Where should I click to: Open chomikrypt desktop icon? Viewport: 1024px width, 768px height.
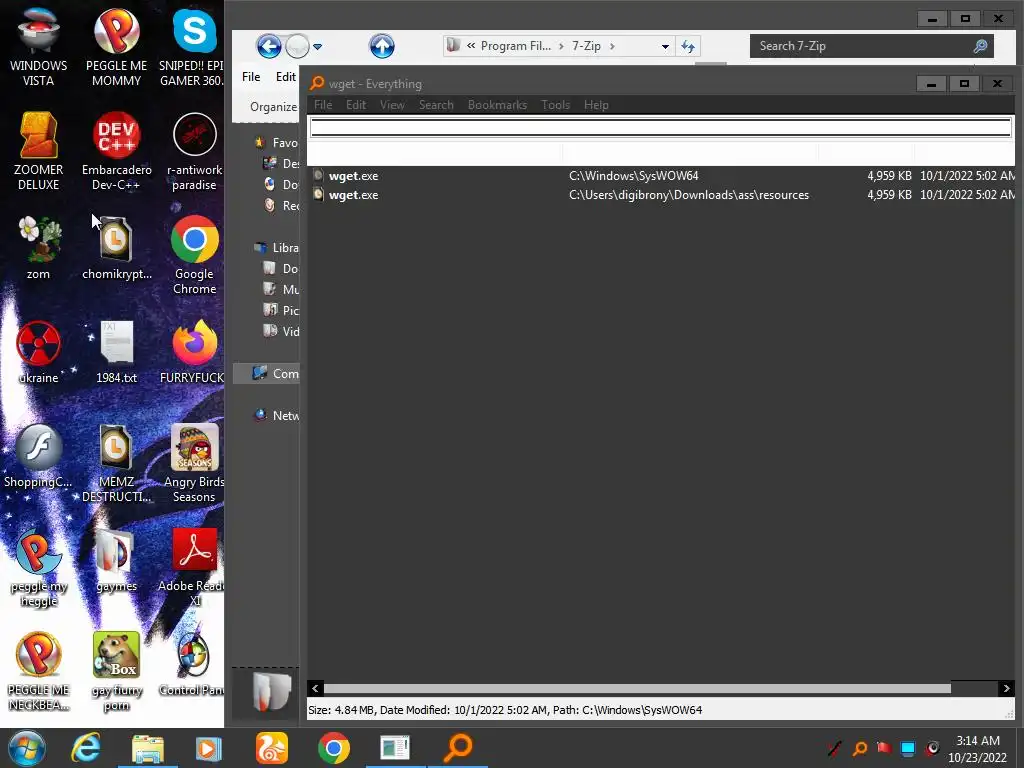point(116,248)
